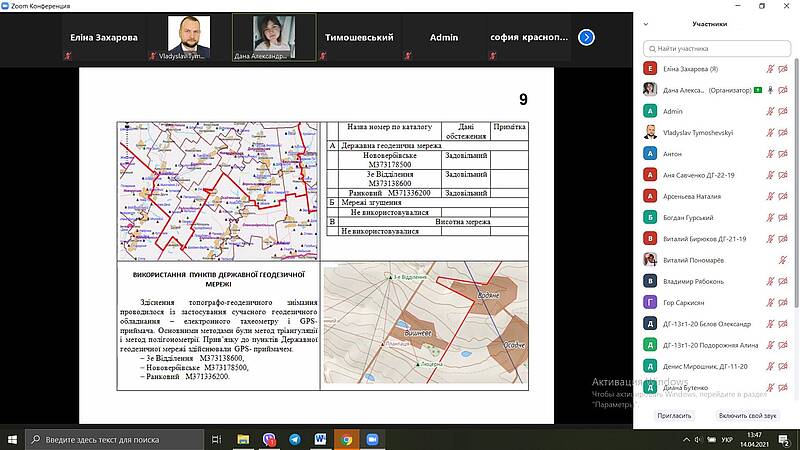
Task: Click camera-off icon in Admin participant row
Action: 783,111
